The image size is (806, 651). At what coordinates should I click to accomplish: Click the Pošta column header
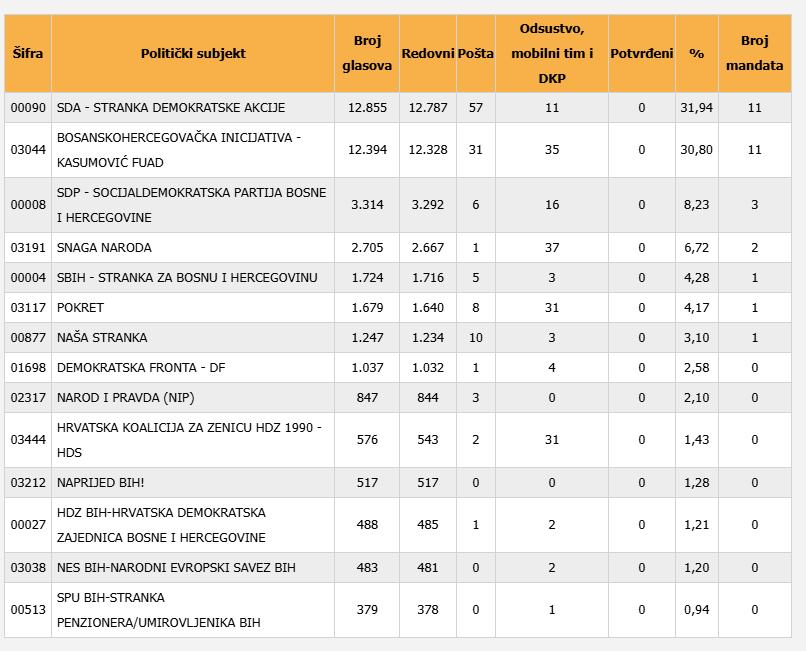tap(475, 54)
